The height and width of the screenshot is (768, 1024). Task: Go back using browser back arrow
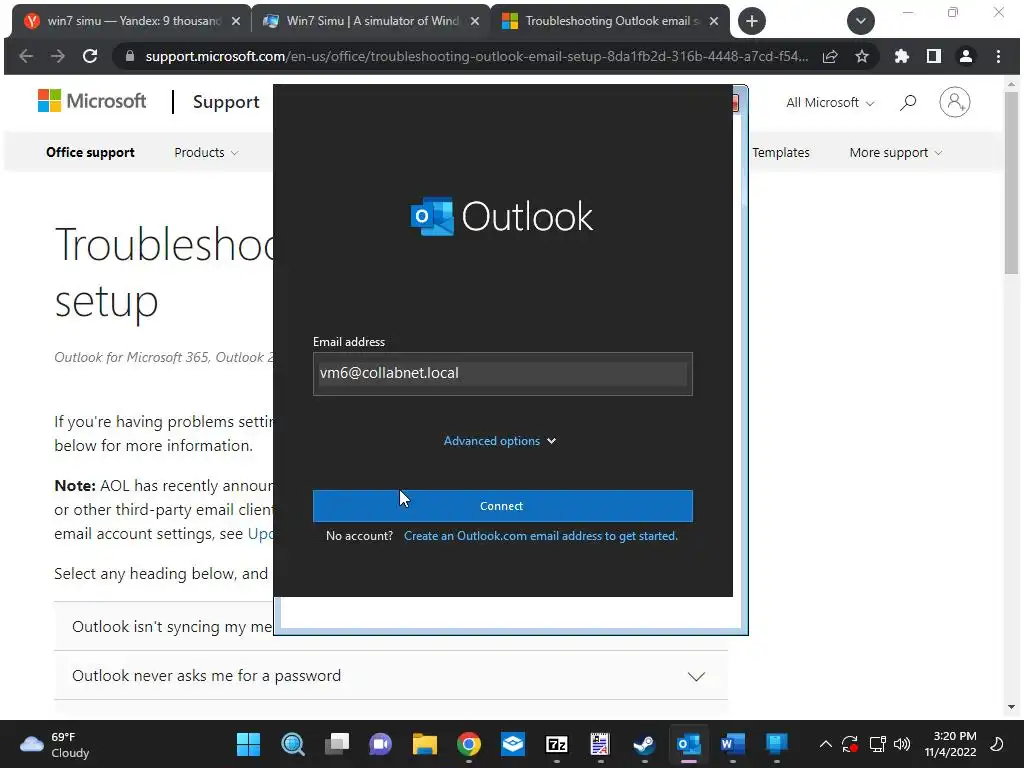(x=26, y=56)
